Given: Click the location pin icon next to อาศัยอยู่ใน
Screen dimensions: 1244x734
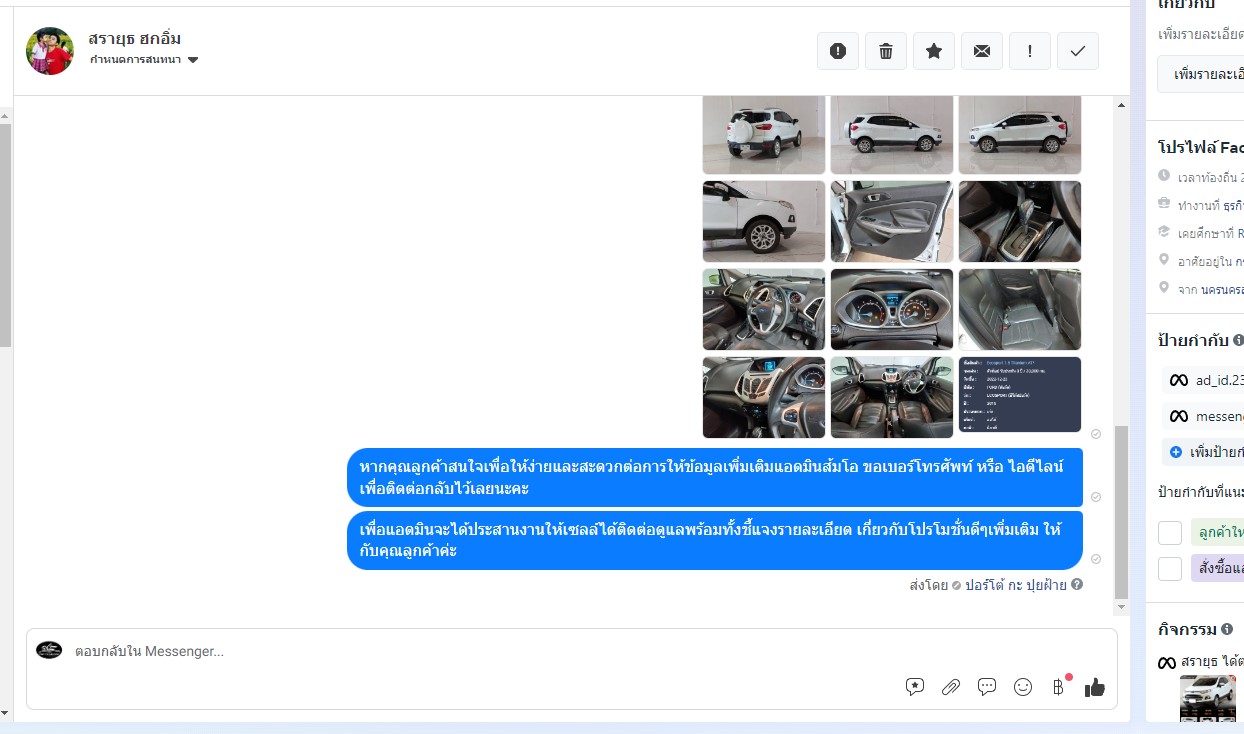Looking at the screenshot, I should pyautogui.click(x=1164, y=260).
